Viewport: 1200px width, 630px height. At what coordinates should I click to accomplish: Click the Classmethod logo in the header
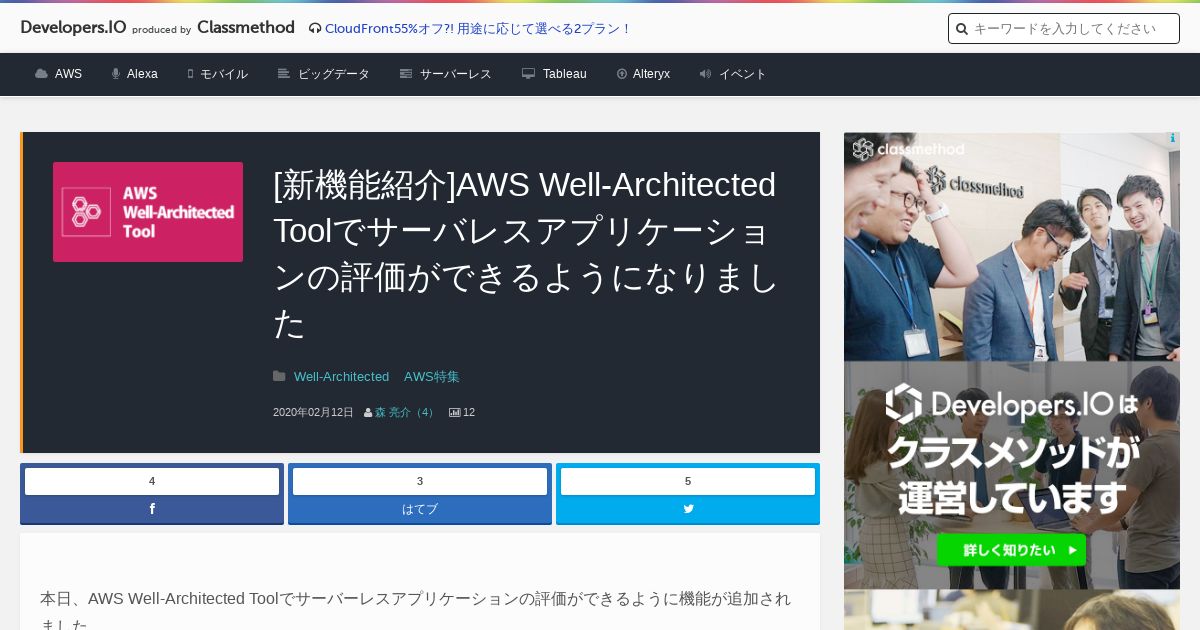tap(246, 28)
